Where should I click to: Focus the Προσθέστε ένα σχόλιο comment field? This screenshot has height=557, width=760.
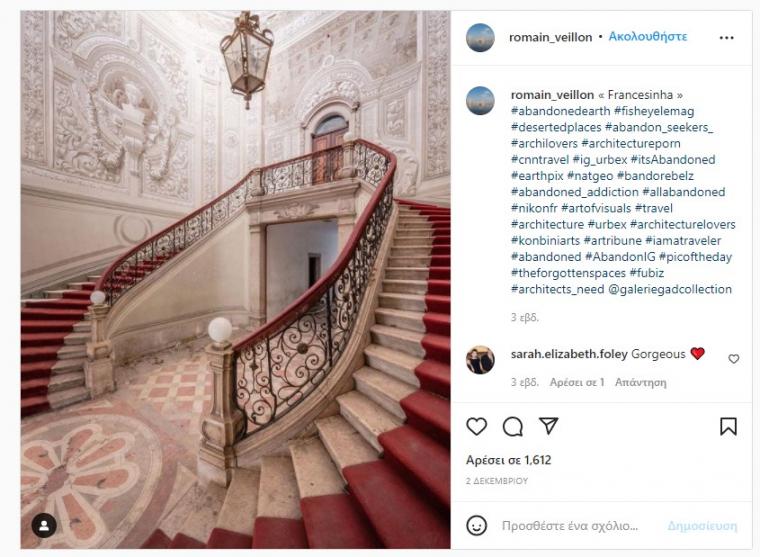[570, 526]
